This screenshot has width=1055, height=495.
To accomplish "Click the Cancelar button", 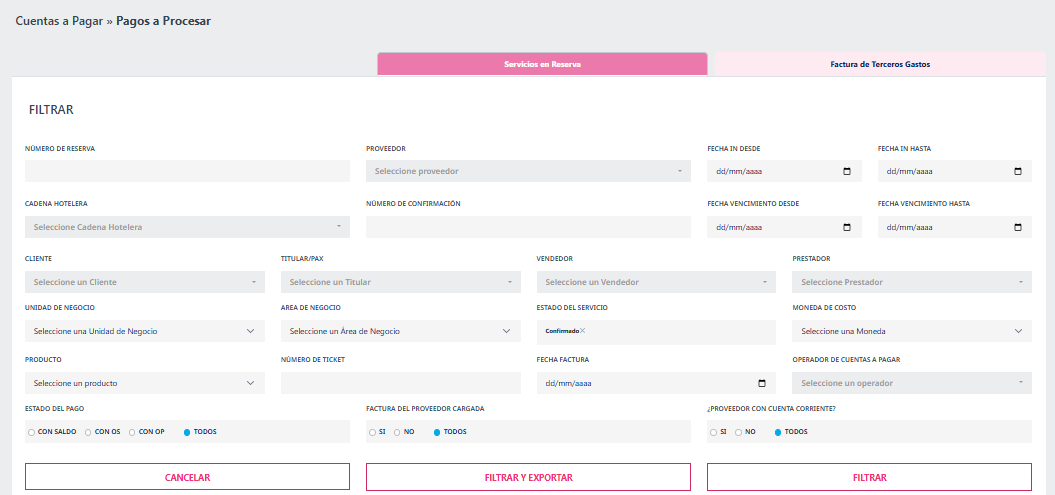I will 187,477.
